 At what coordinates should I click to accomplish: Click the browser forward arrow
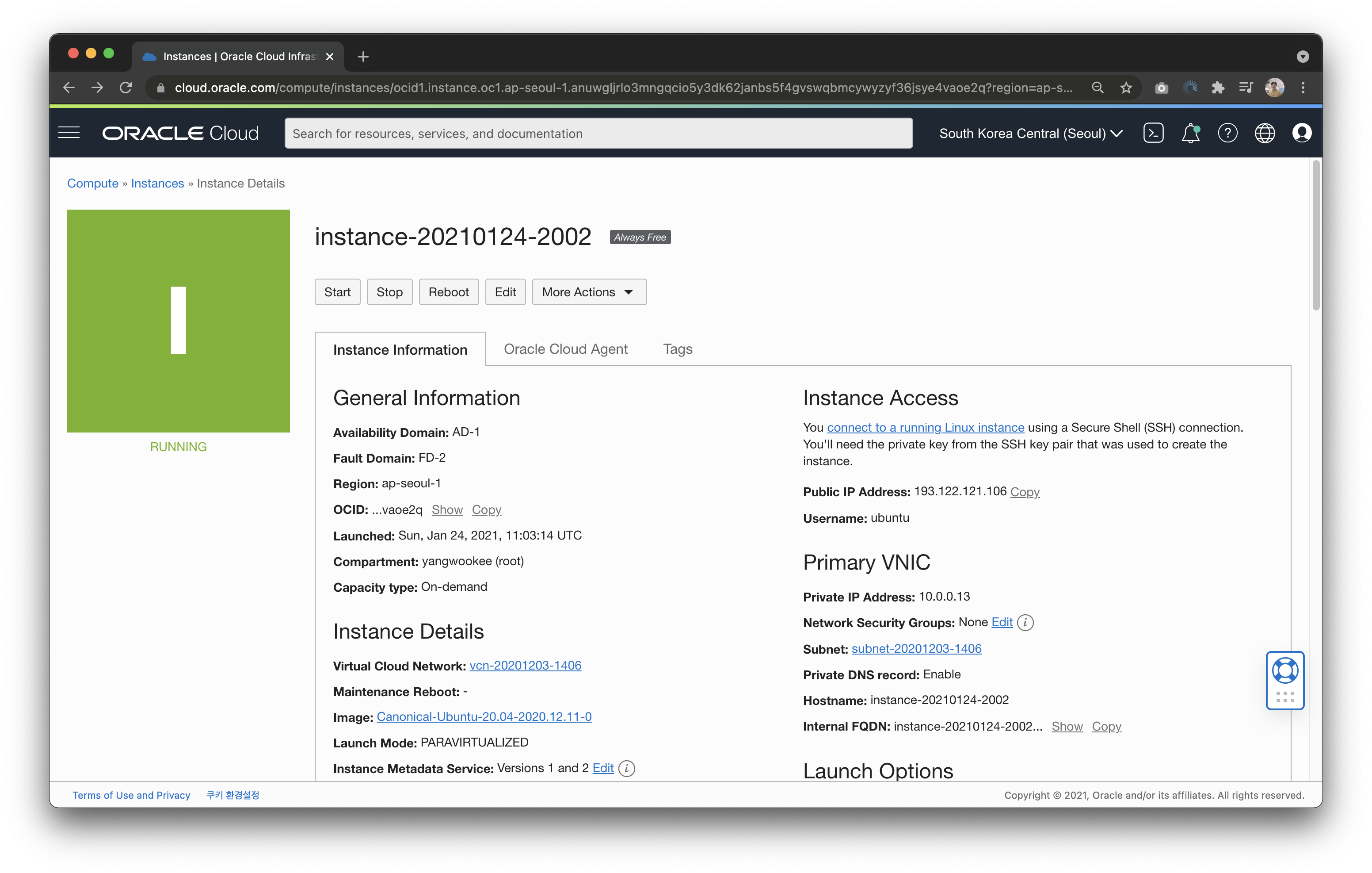97,87
